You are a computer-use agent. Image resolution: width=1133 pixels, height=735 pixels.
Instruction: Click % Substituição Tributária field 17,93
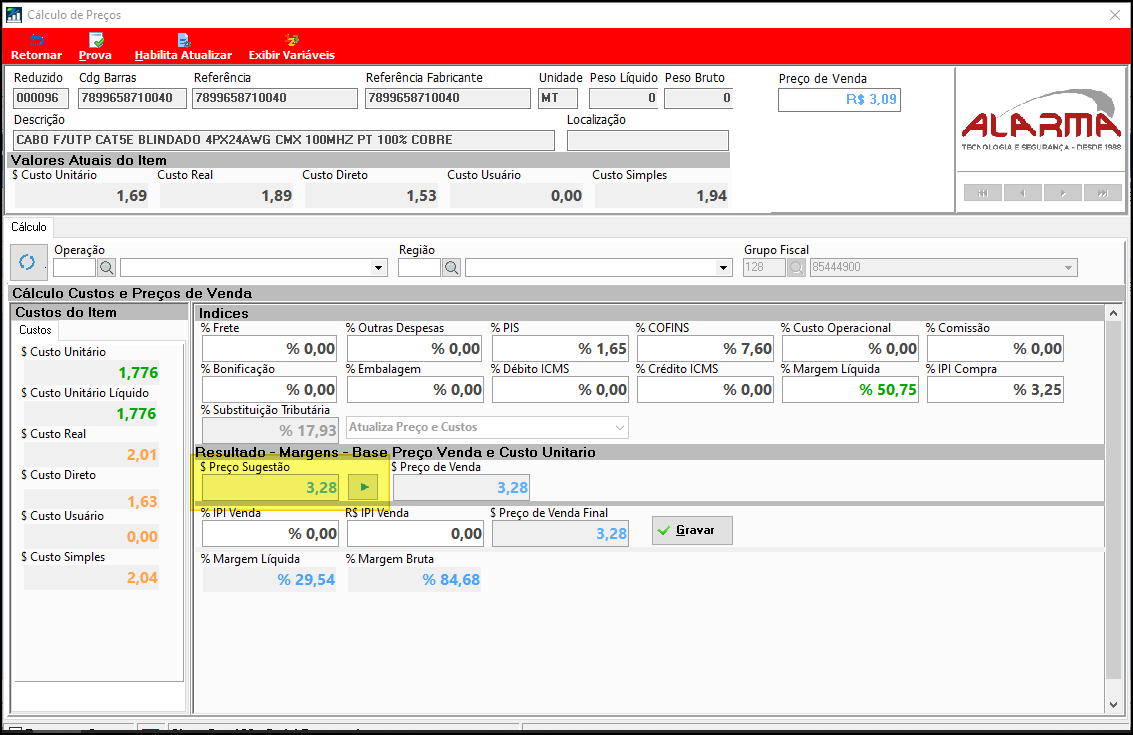pos(270,431)
